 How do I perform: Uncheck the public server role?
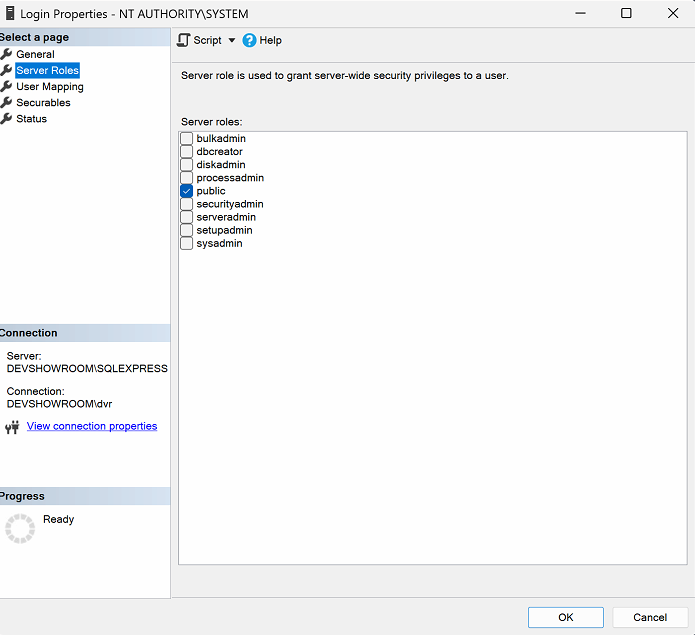click(187, 191)
